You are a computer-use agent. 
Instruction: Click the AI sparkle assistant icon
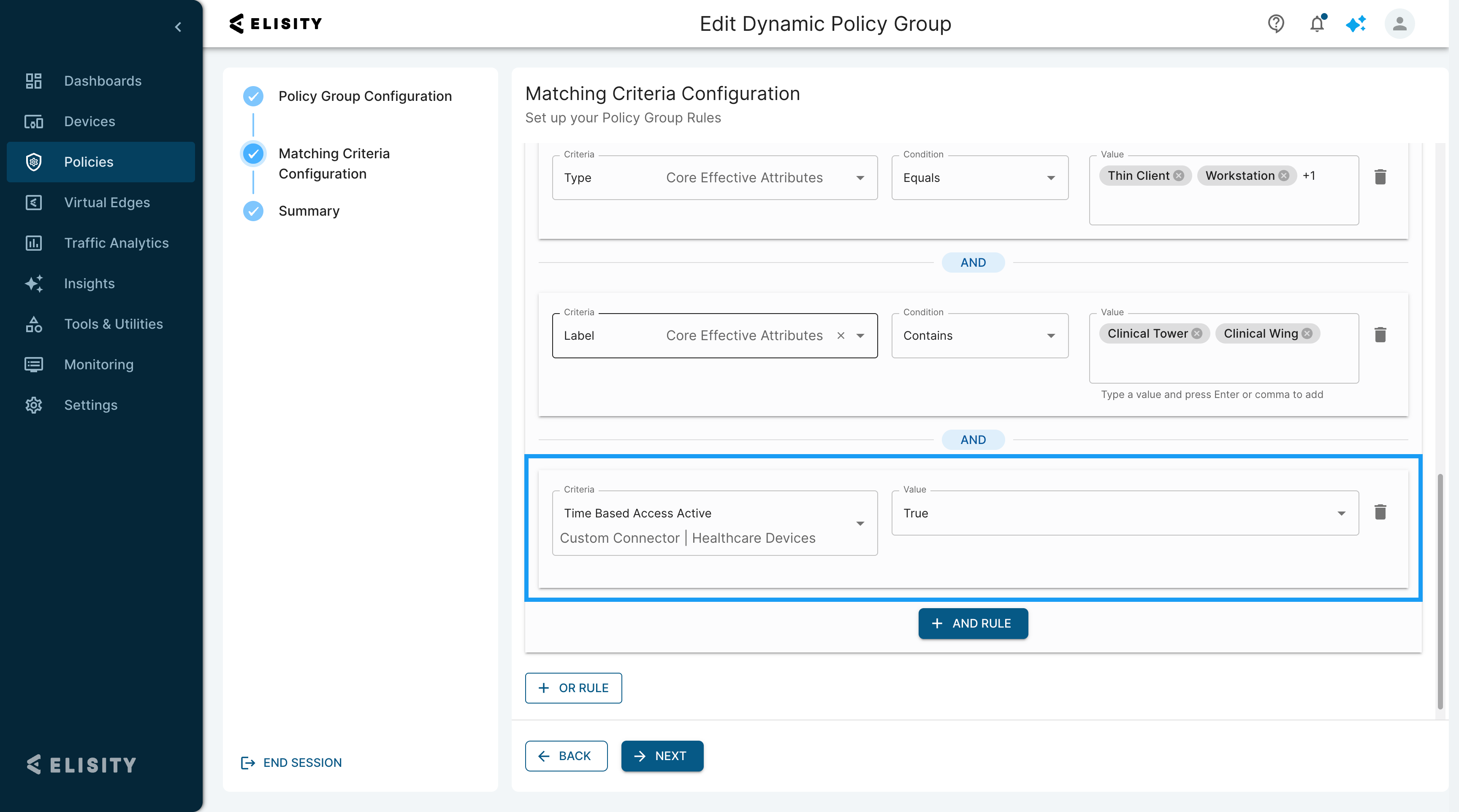pos(1356,24)
